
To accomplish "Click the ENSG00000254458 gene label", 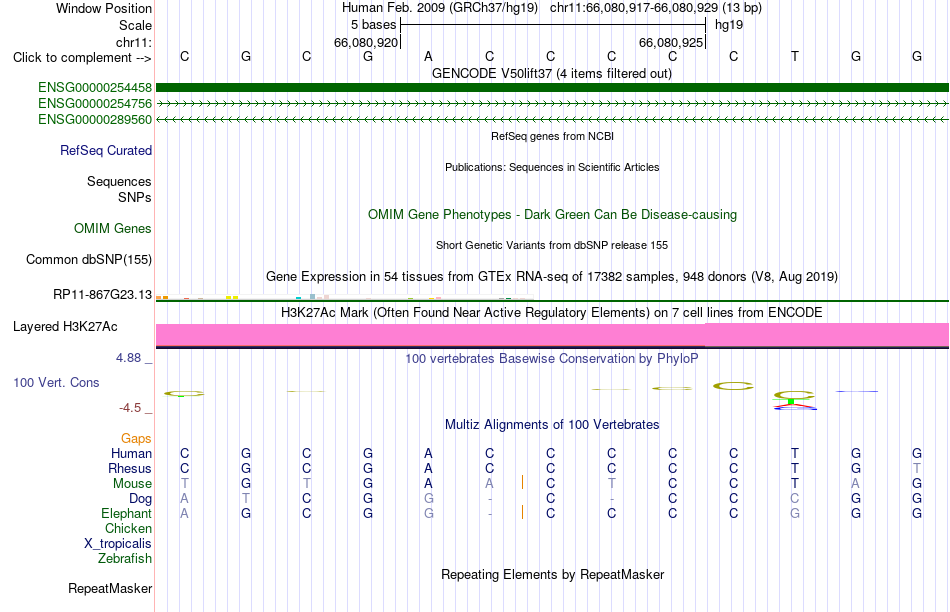I will [95, 88].
